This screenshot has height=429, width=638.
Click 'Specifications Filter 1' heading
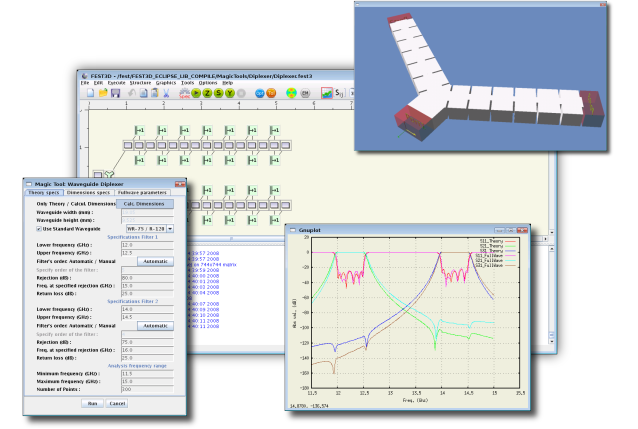[x=132, y=237]
